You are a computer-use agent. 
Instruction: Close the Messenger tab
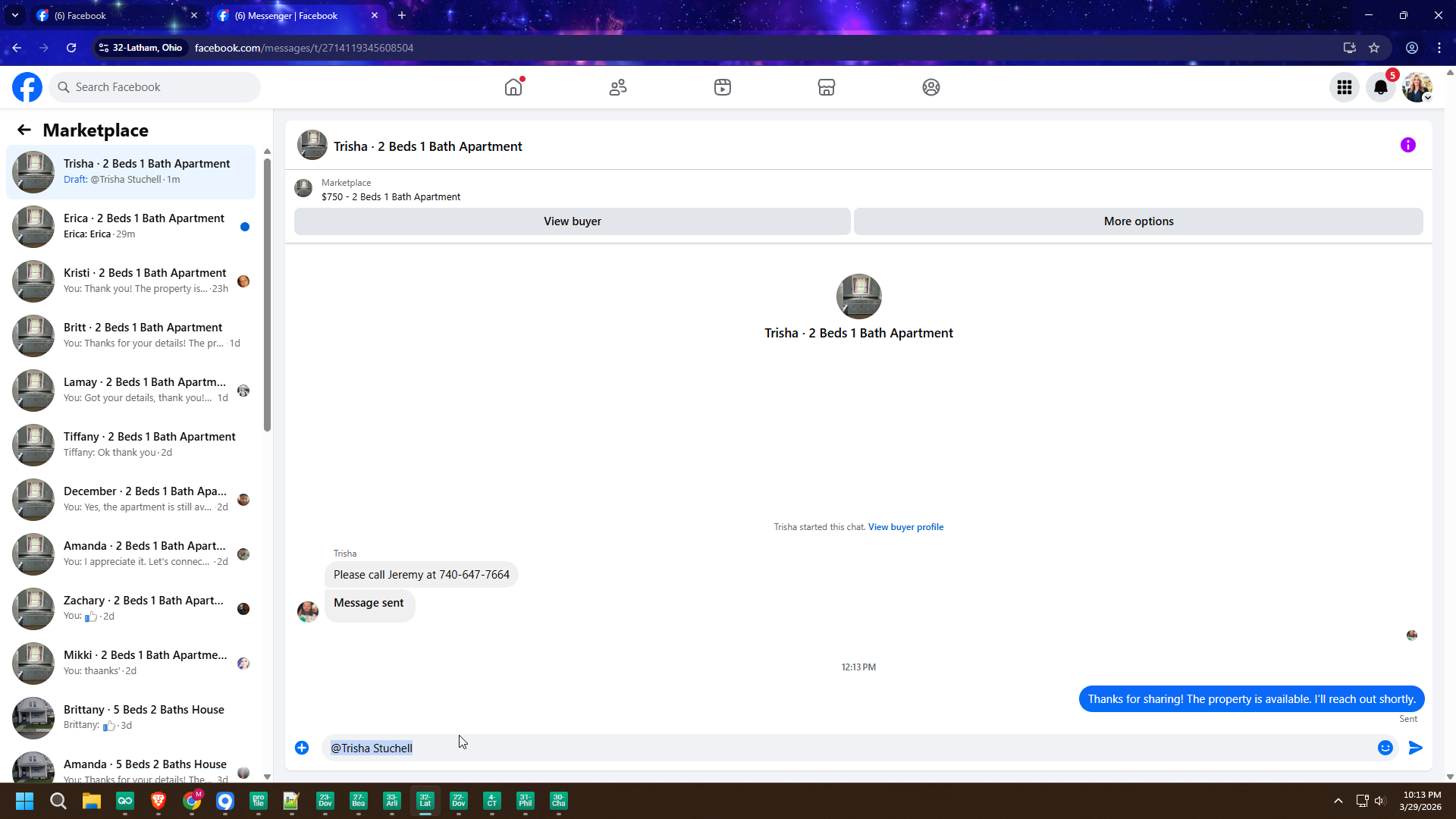point(375,15)
